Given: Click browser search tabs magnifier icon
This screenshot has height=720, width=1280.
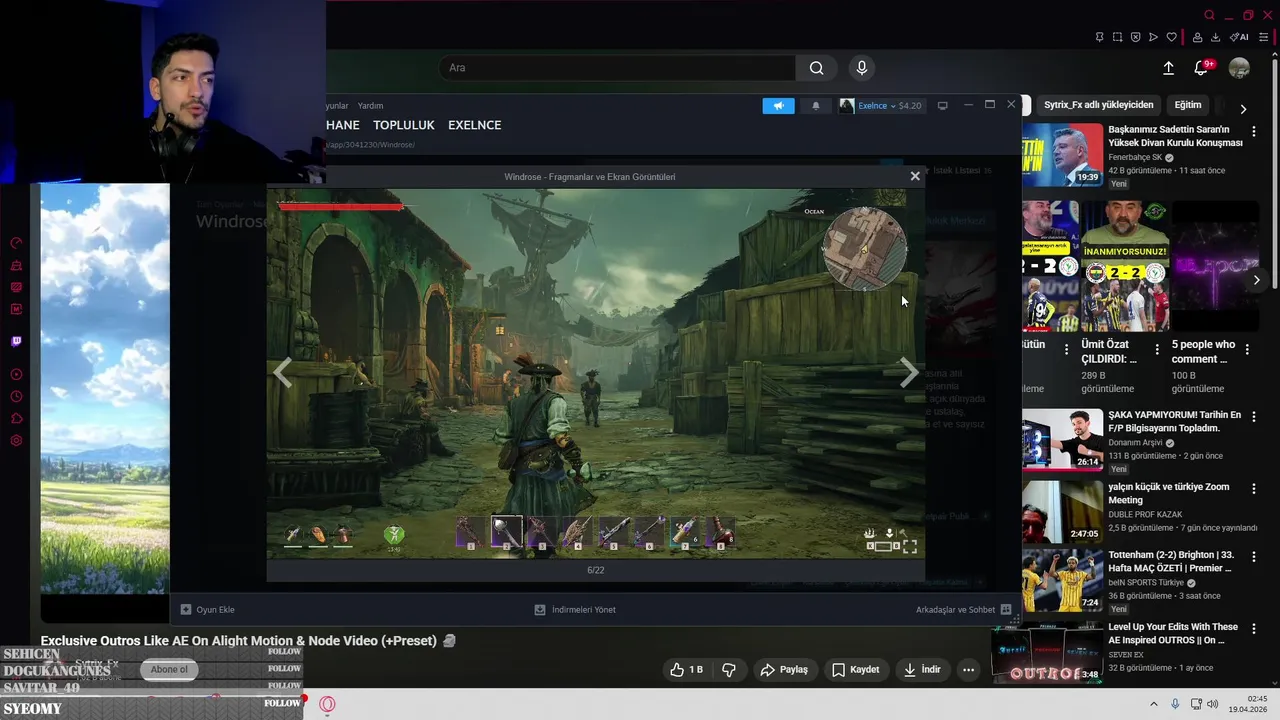Looking at the screenshot, I should click(1209, 15).
